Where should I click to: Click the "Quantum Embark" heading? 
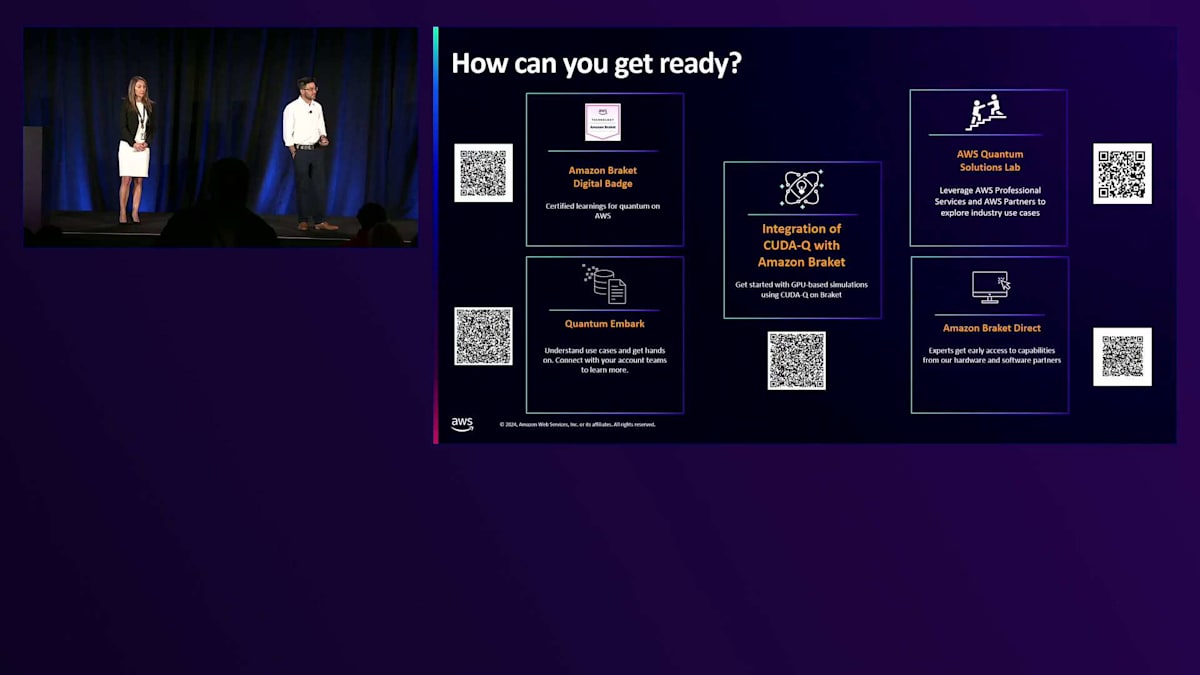pyautogui.click(x=604, y=324)
